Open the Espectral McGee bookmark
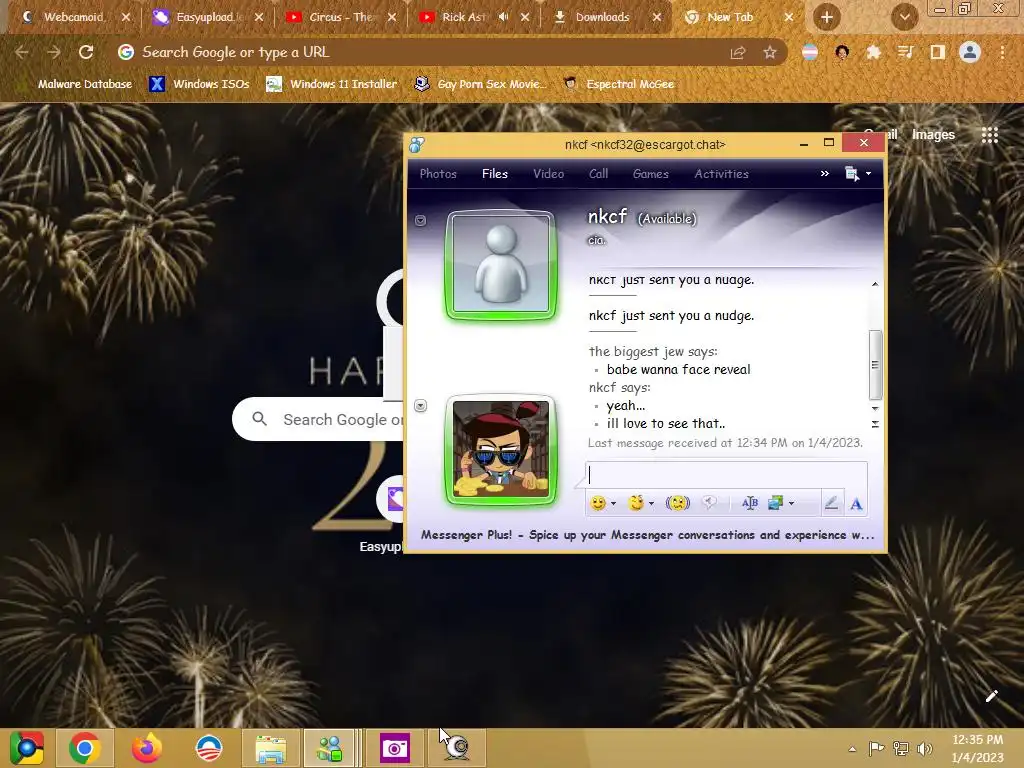This screenshot has width=1024, height=768. pos(619,84)
